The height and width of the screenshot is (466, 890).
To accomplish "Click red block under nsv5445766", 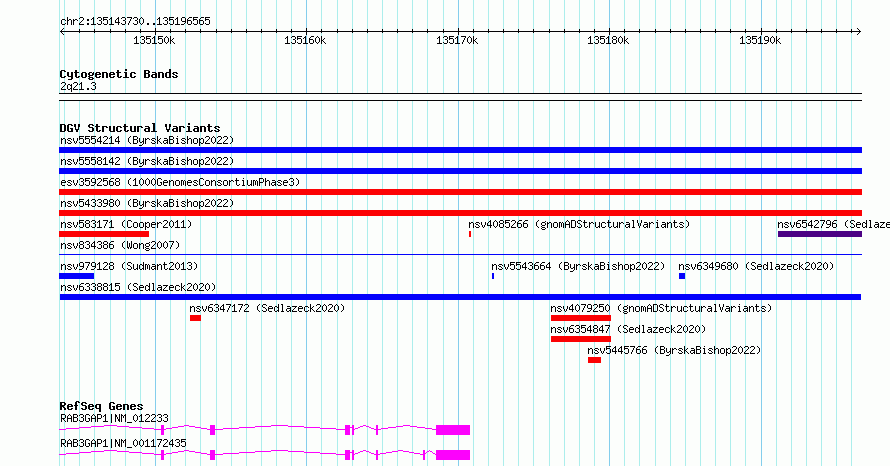I will [594, 360].
